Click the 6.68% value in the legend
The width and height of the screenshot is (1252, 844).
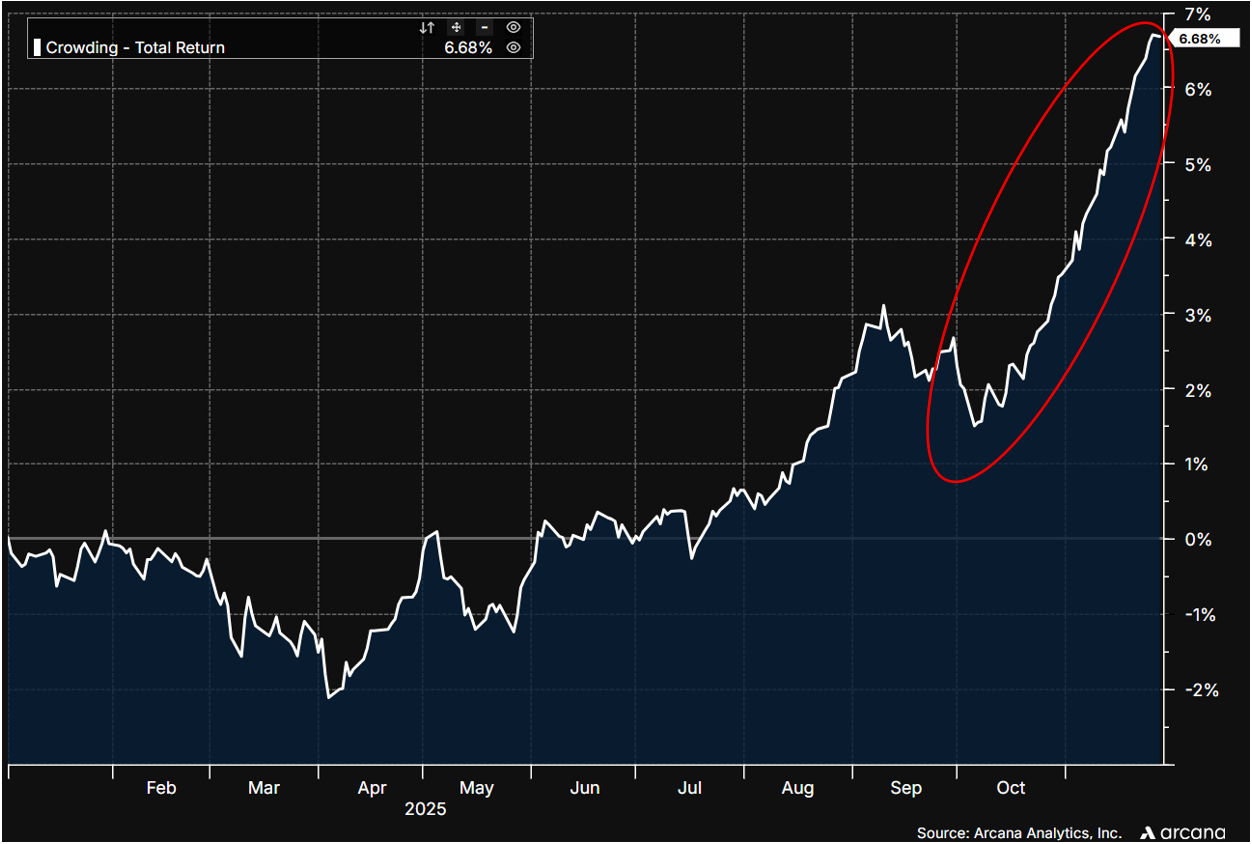coord(468,48)
